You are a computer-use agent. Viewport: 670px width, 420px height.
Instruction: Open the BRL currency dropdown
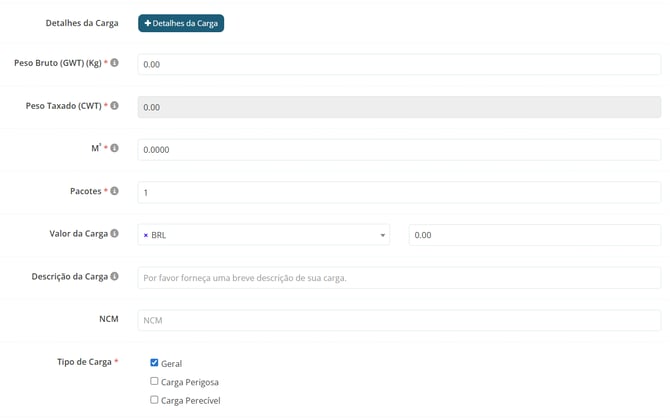(x=382, y=235)
